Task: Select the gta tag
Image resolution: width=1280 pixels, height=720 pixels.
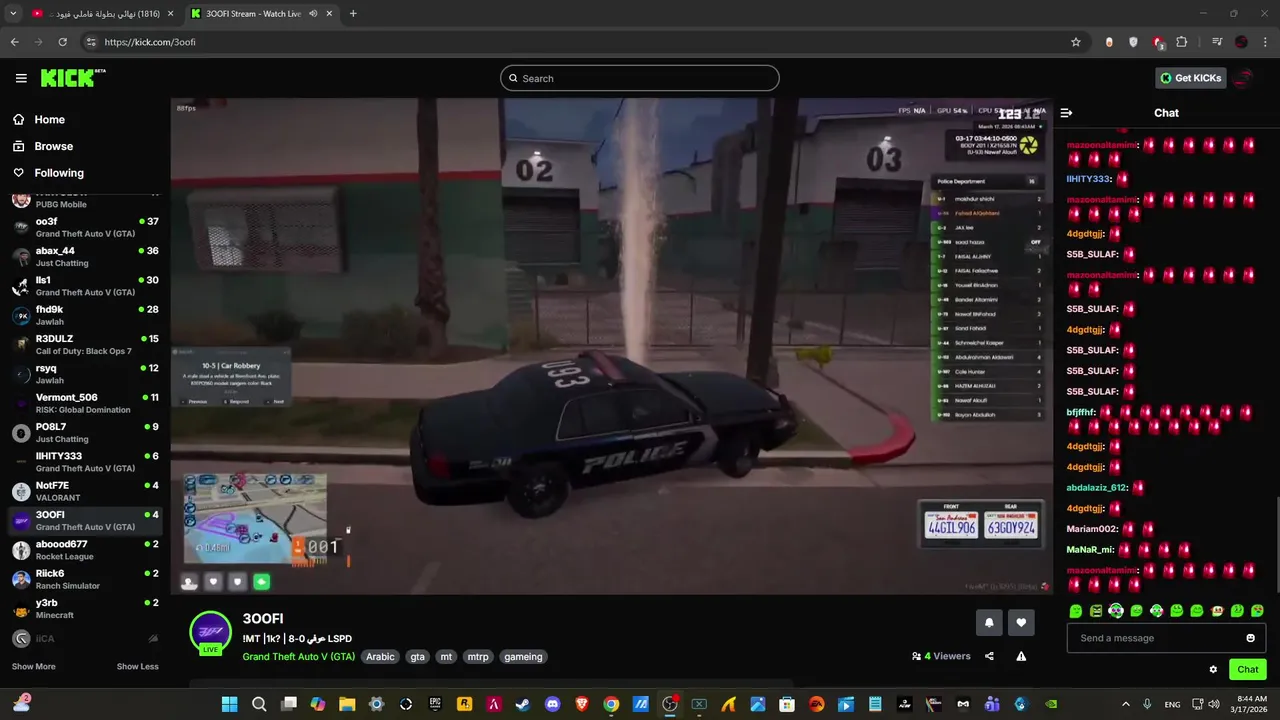Action: point(418,657)
